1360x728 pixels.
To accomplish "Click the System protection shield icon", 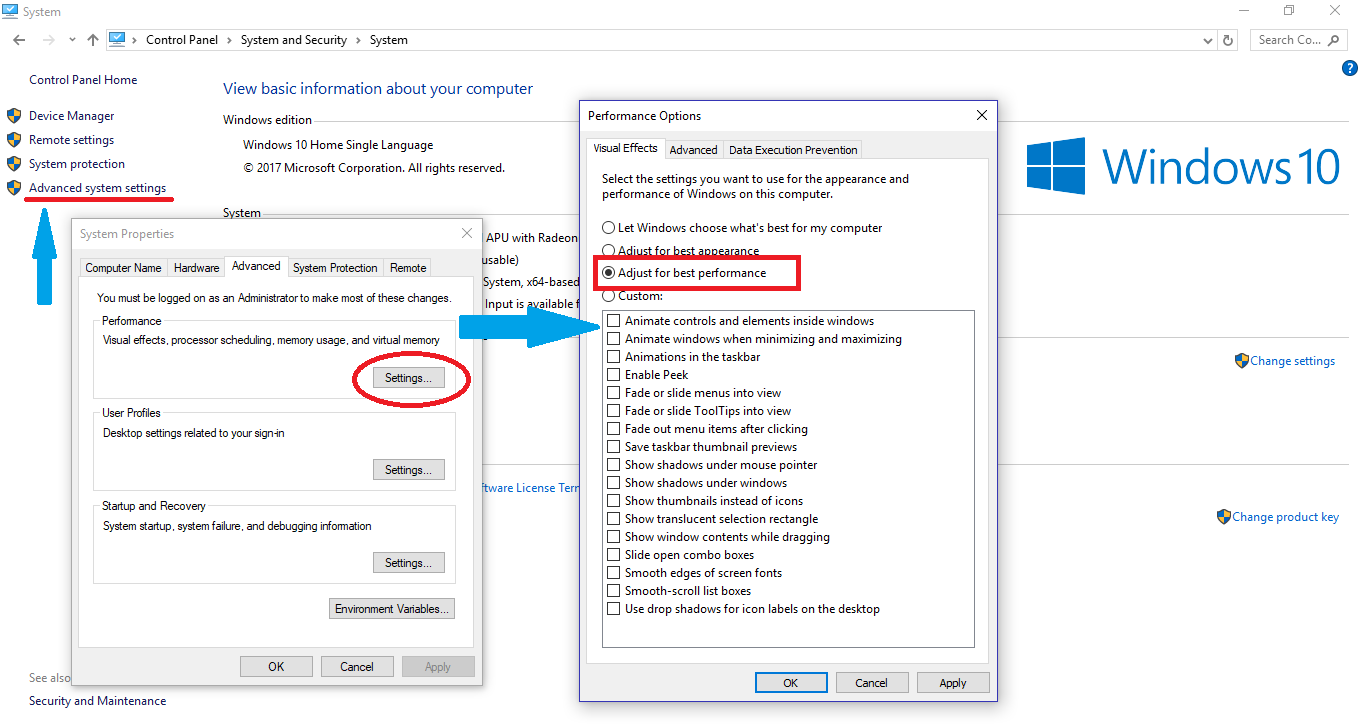I will click(x=14, y=164).
